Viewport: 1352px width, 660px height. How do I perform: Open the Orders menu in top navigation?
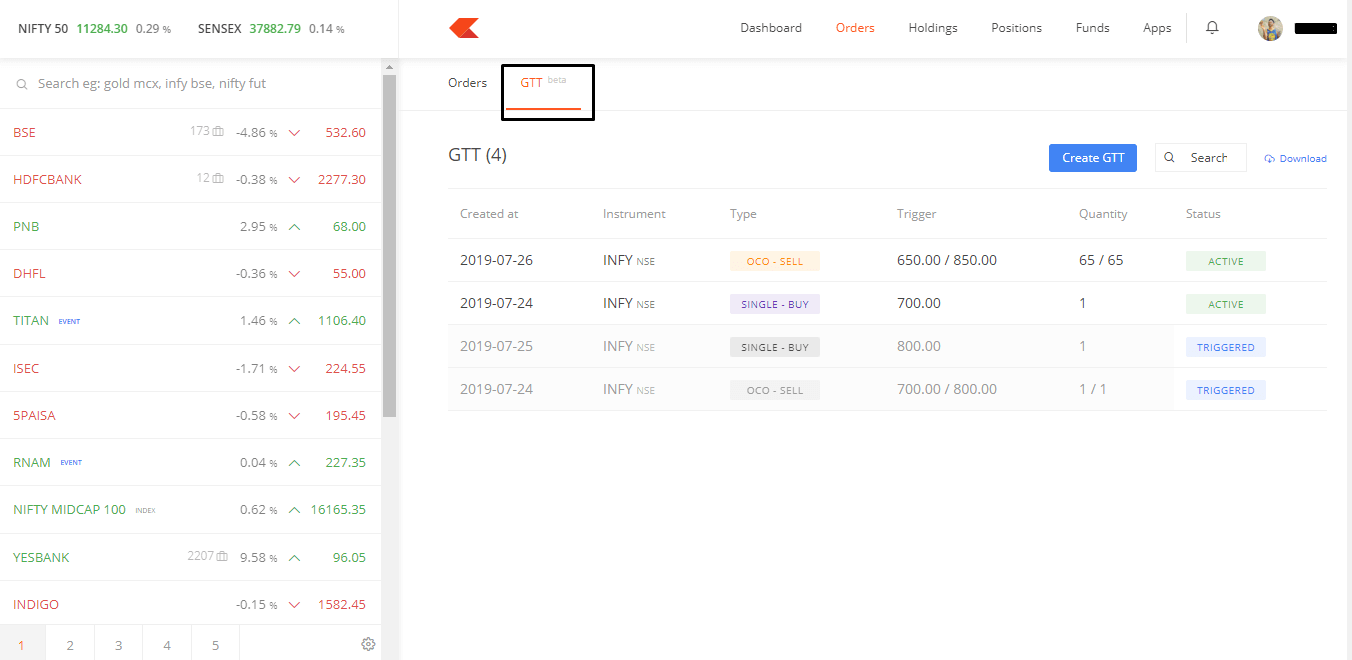click(855, 28)
